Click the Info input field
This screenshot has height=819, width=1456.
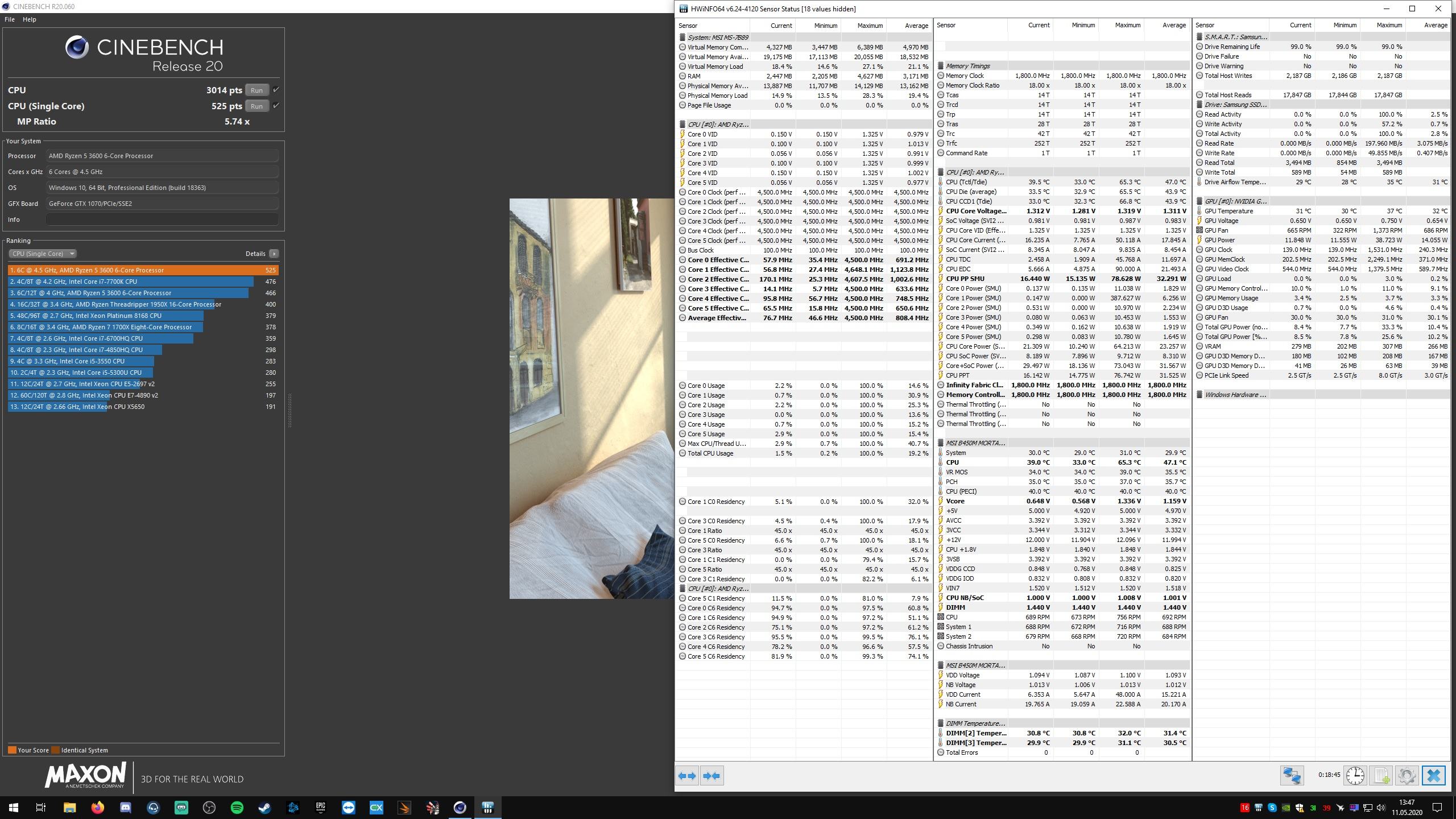coord(162,220)
